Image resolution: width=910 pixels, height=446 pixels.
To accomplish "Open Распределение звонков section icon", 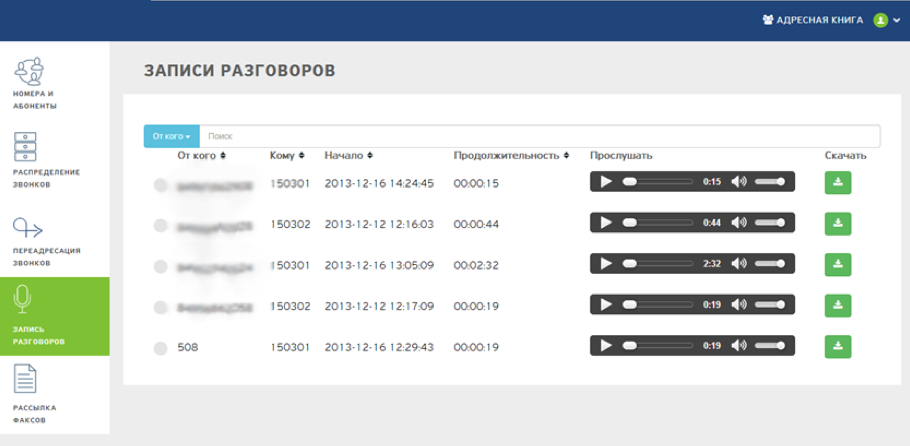I will 25,147.
